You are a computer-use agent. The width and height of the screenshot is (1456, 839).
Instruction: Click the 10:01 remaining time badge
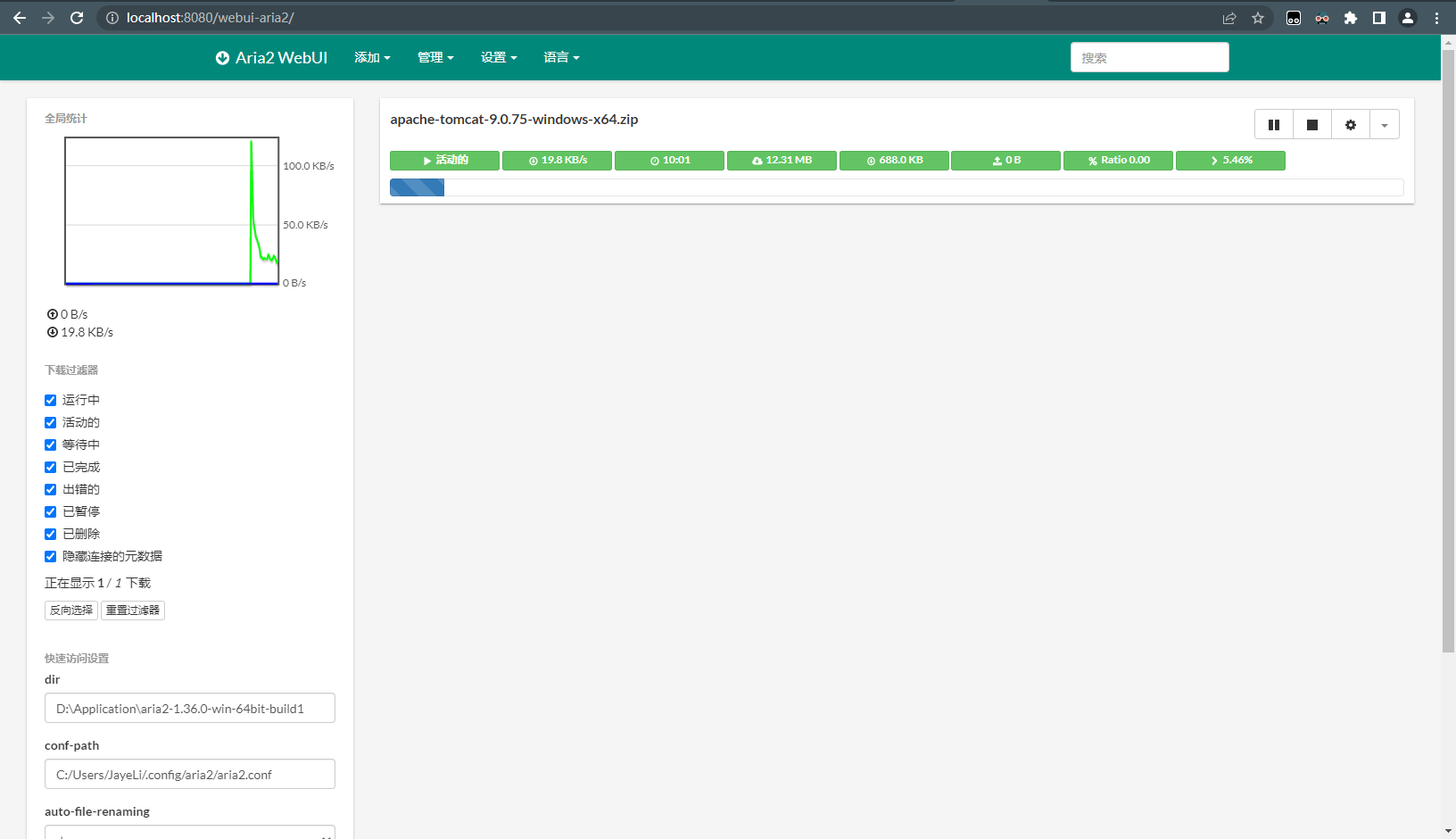669,161
